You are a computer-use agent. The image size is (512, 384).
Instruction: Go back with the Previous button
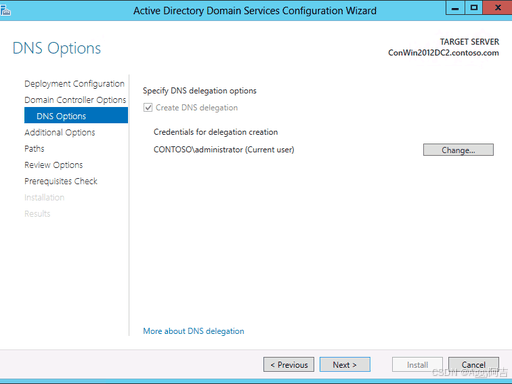(x=289, y=365)
